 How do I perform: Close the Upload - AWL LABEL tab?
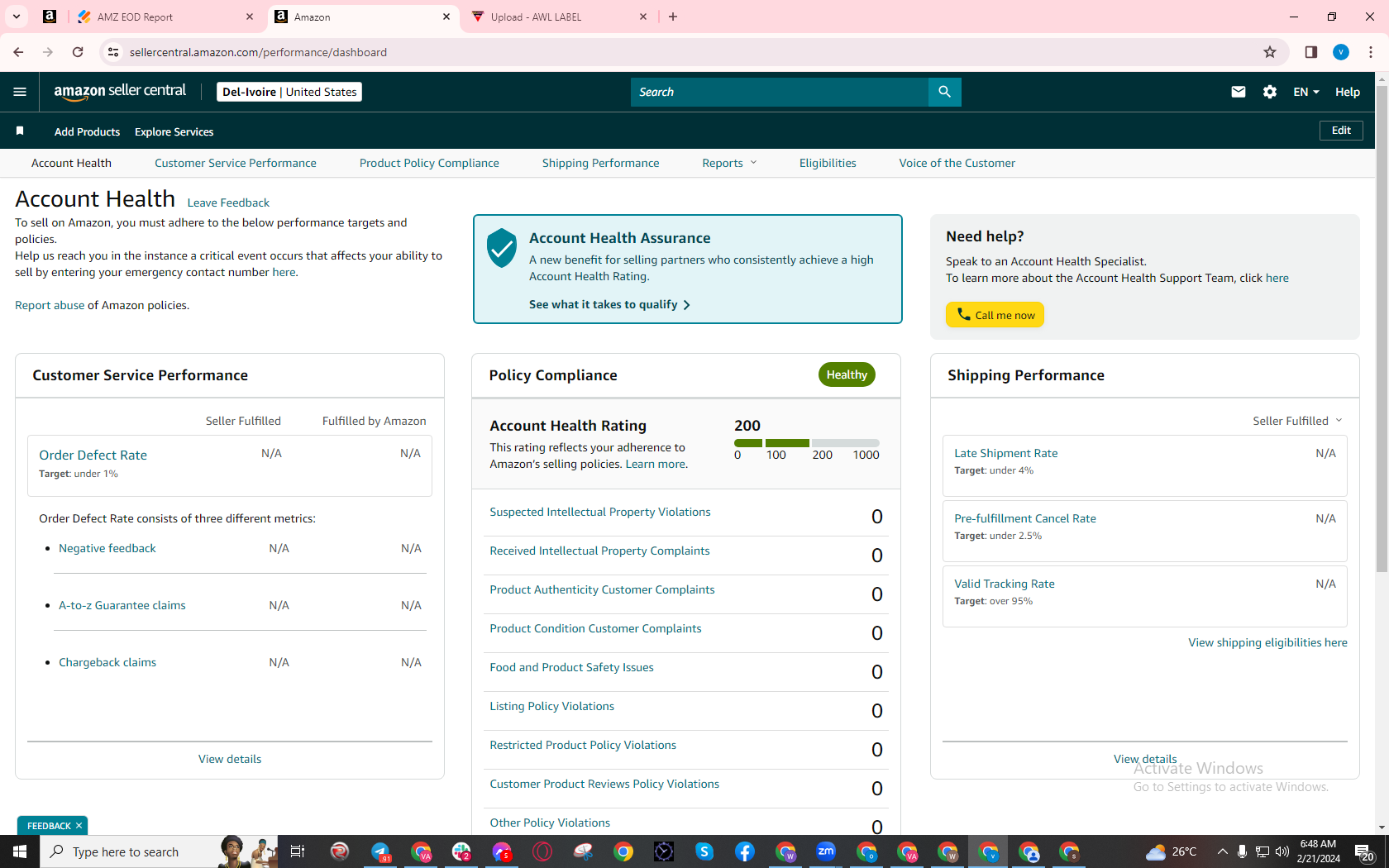tap(643, 17)
